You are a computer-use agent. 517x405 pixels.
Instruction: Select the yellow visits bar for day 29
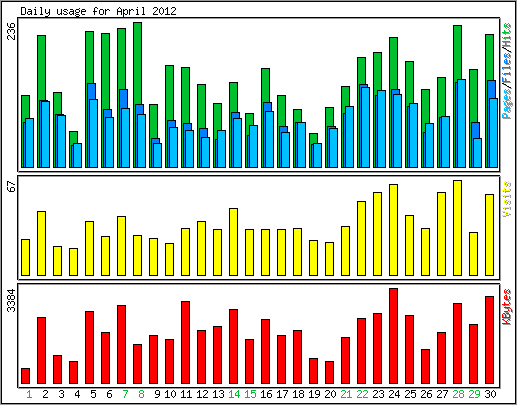[x=474, y=254]
